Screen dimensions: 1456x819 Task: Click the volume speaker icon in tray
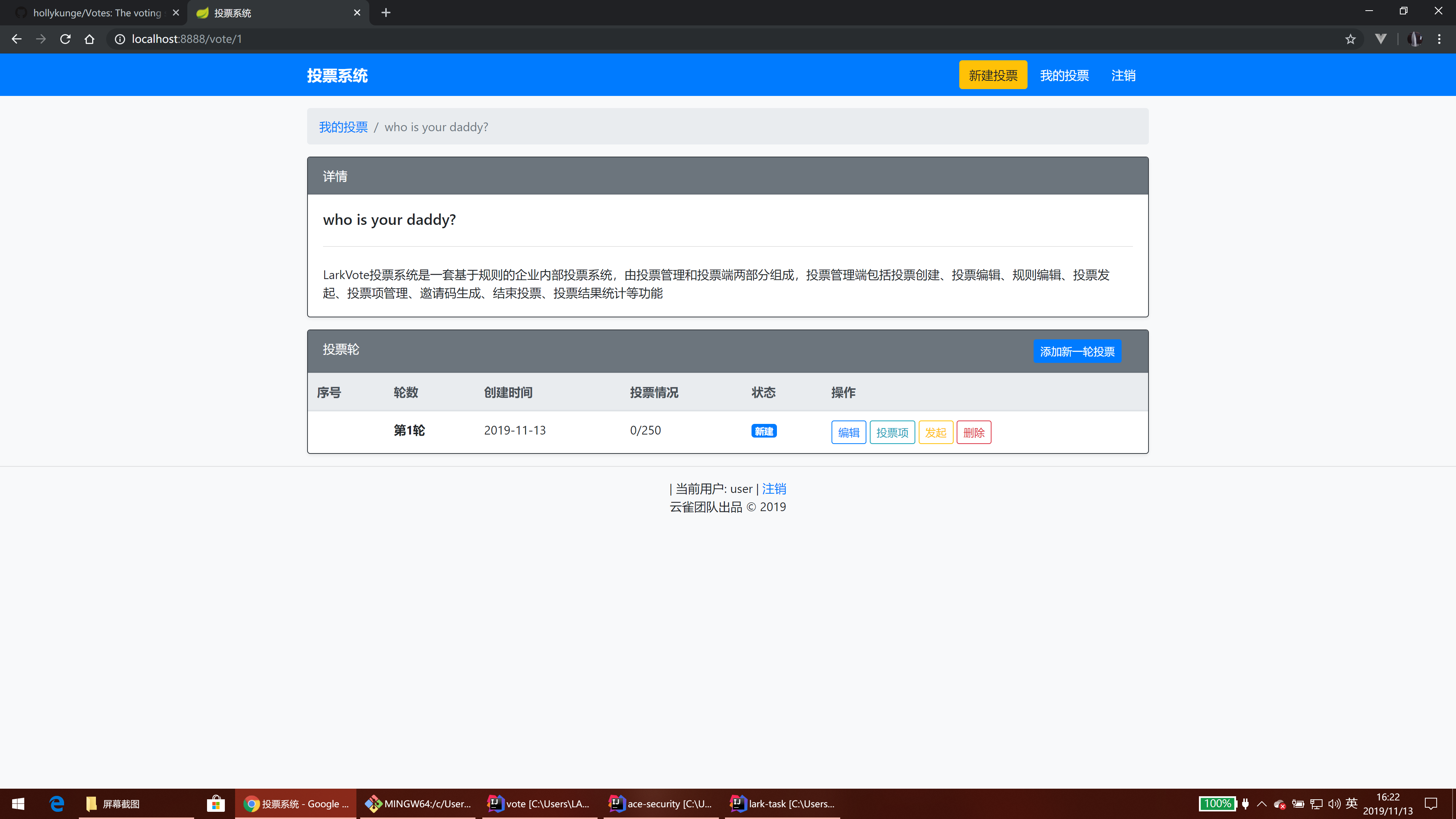click(1335, 804)
